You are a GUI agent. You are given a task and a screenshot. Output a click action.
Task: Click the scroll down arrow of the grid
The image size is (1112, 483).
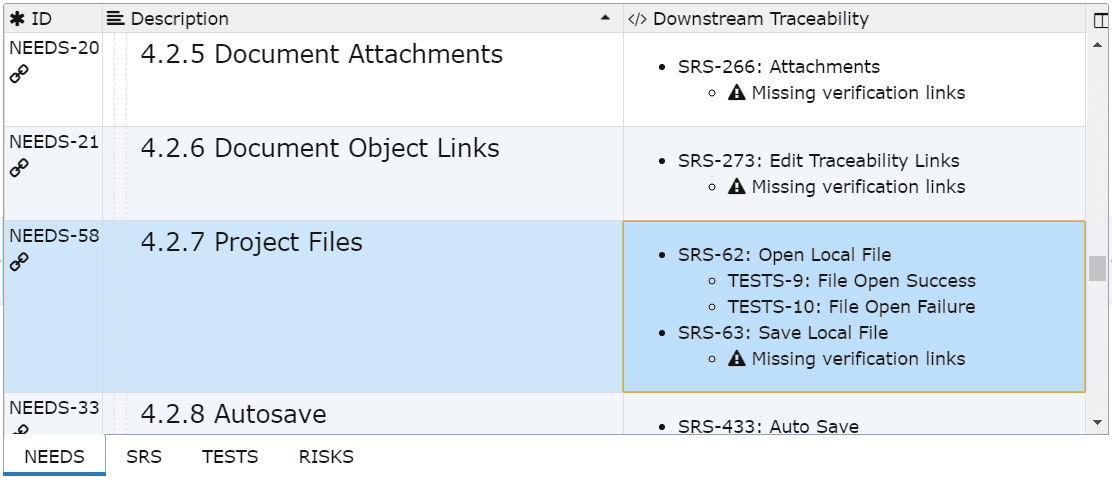pos(1097,423)
